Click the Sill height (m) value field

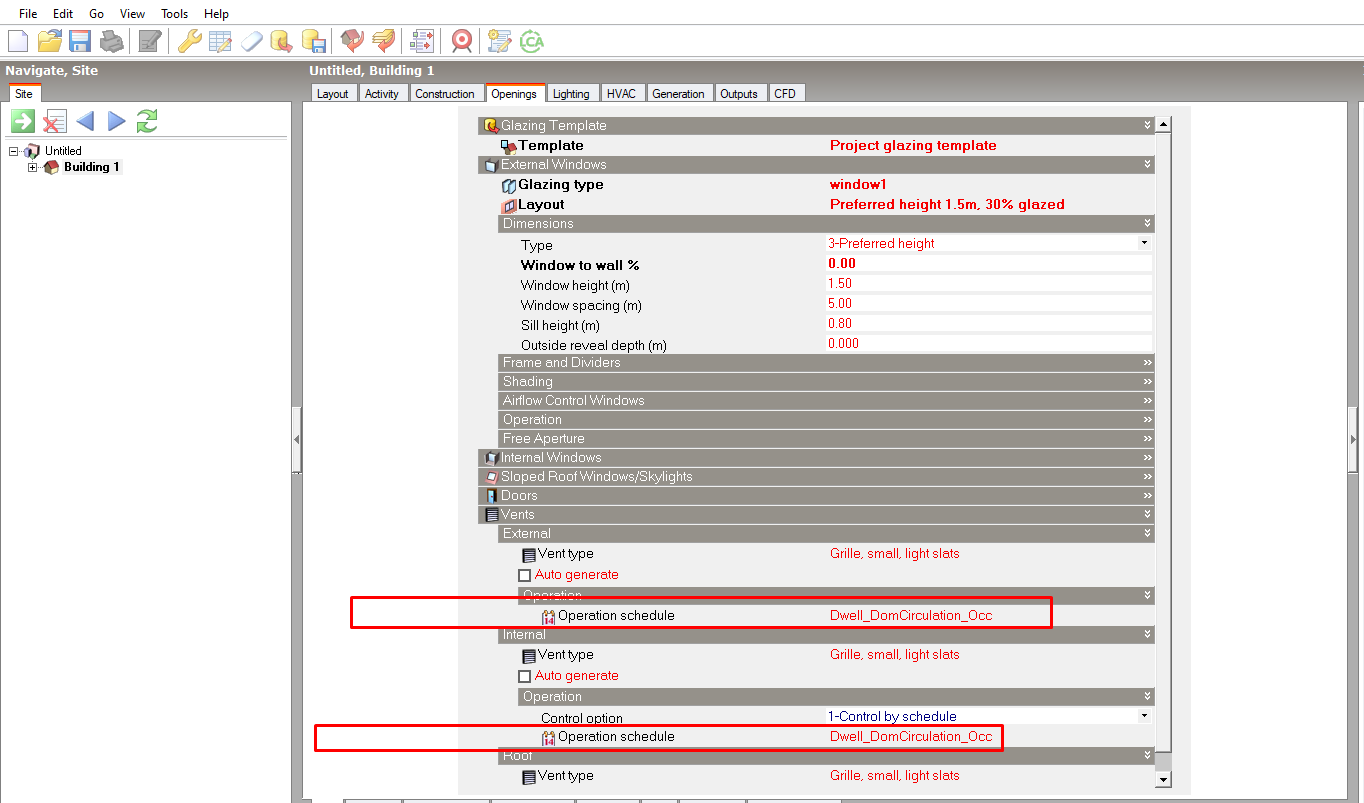click(989, 324)
